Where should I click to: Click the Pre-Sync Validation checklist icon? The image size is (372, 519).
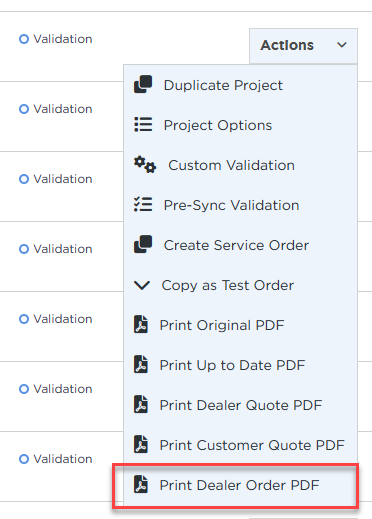click(x=143, y=204)
